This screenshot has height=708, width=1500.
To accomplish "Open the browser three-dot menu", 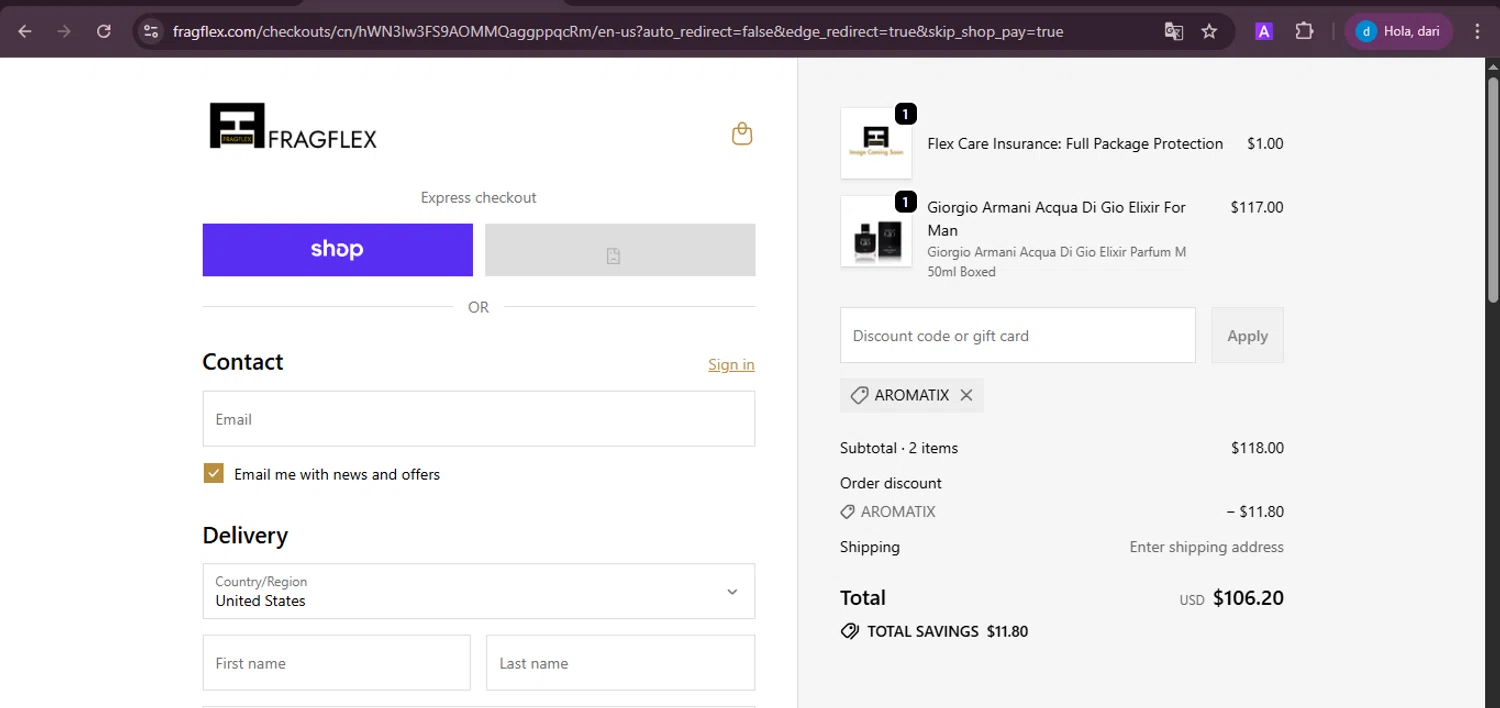I will point(1477,31).
